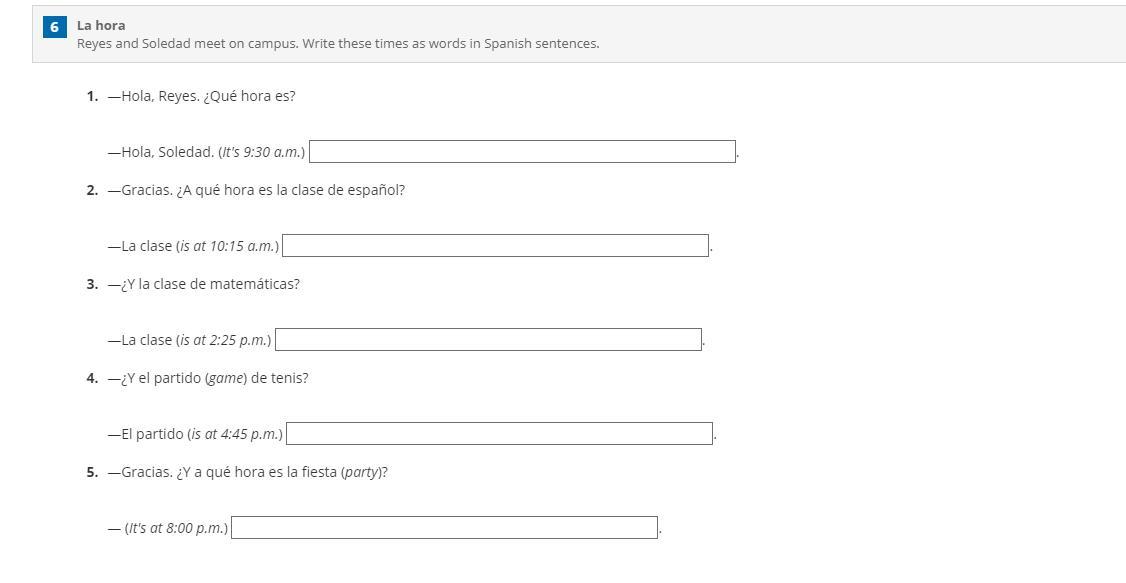This screenshot has height=583, width=1126.
Task: Click the question about la clase de español
Action: pos(256,191)
